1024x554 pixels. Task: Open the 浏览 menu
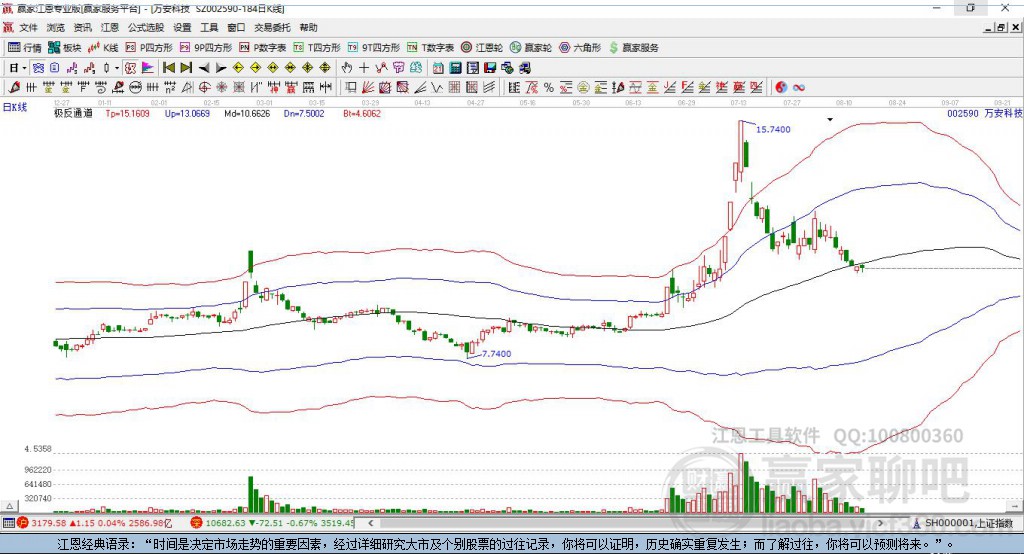coord(56,27)
